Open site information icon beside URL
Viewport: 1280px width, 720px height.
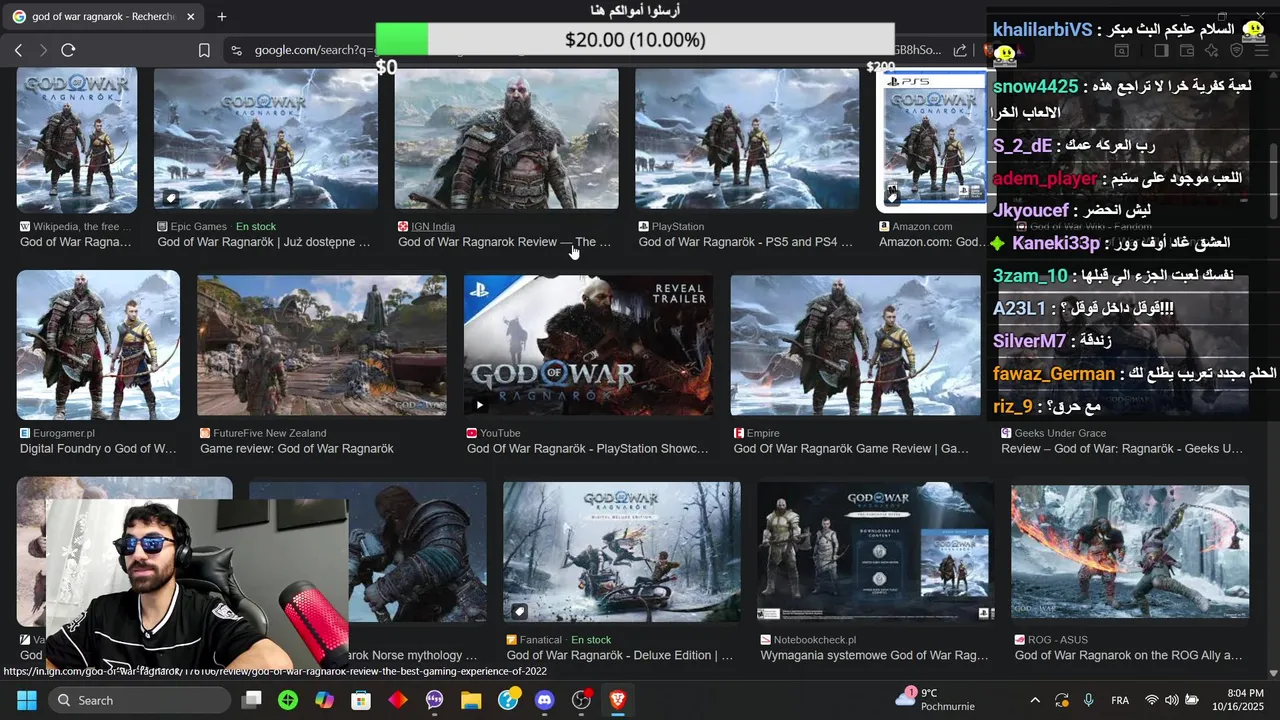click(236, 50)
